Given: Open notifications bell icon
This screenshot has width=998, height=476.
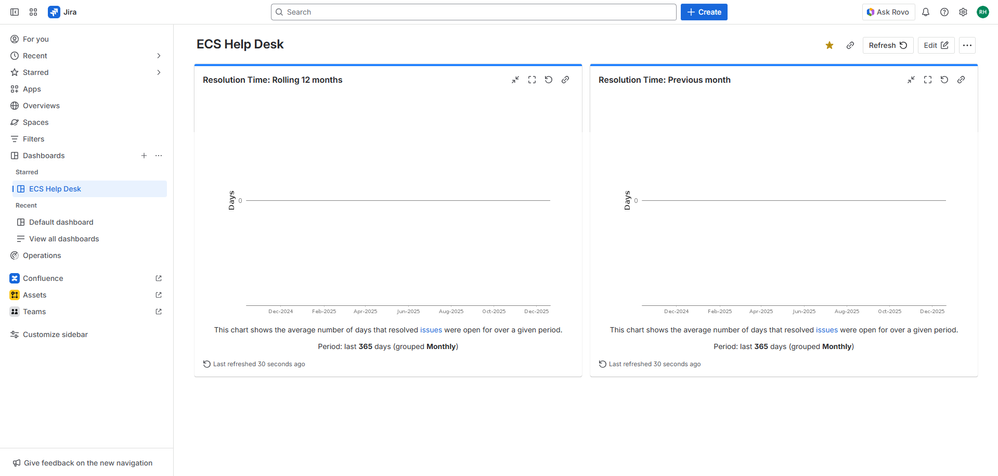Looking at the screenshot, I should point(926,12).
